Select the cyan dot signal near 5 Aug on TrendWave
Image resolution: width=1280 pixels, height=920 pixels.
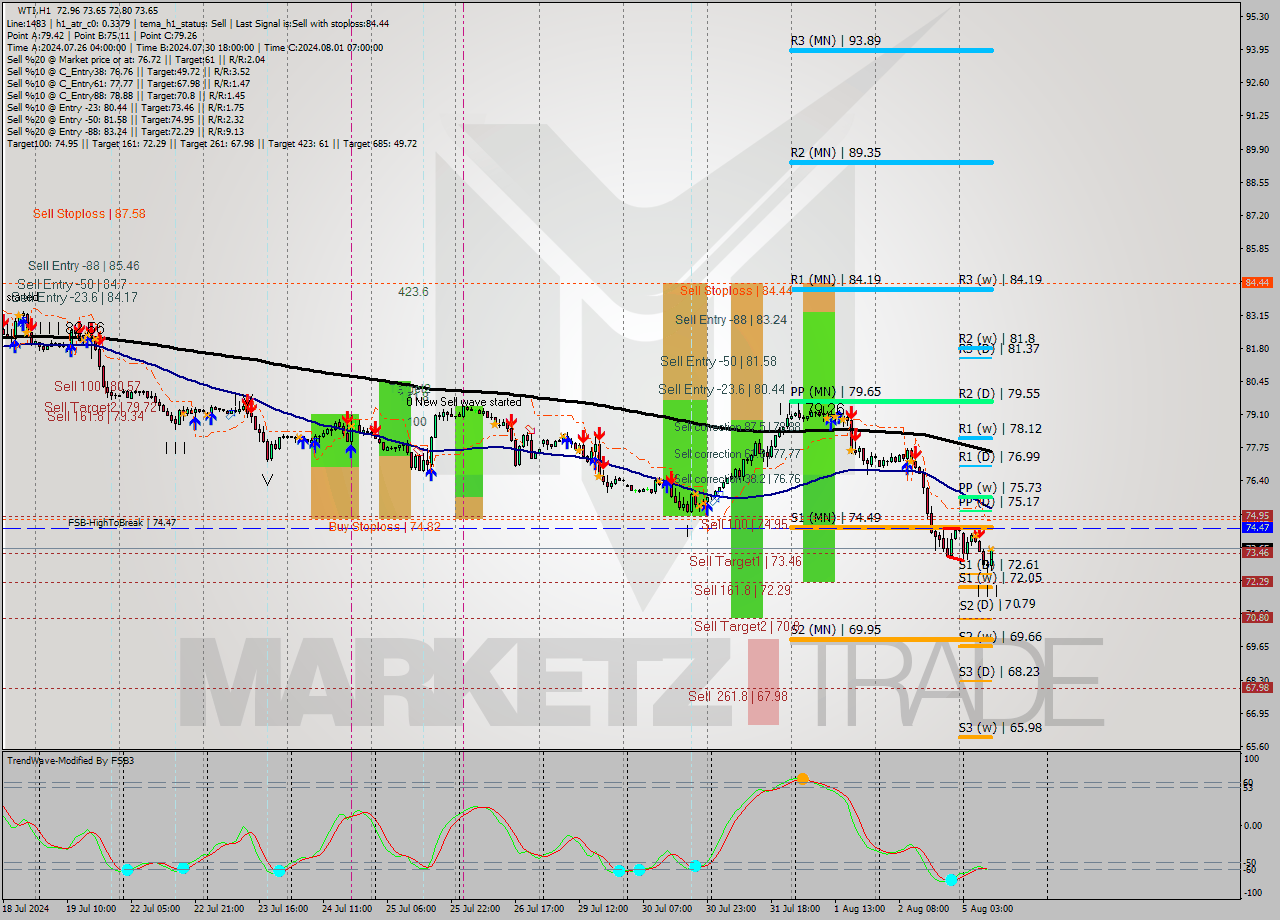point(949,882)
